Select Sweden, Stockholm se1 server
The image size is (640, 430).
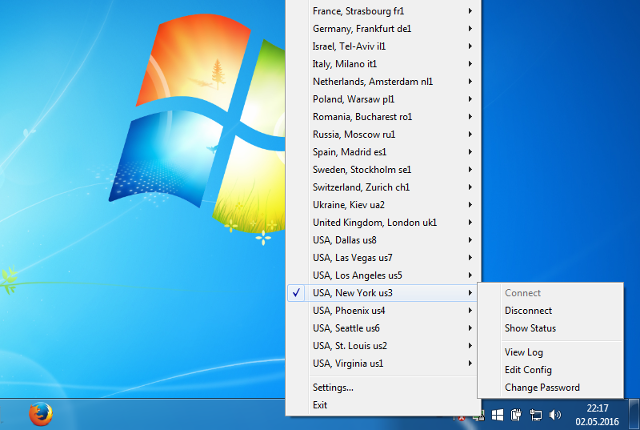click(x=382, y=169)
